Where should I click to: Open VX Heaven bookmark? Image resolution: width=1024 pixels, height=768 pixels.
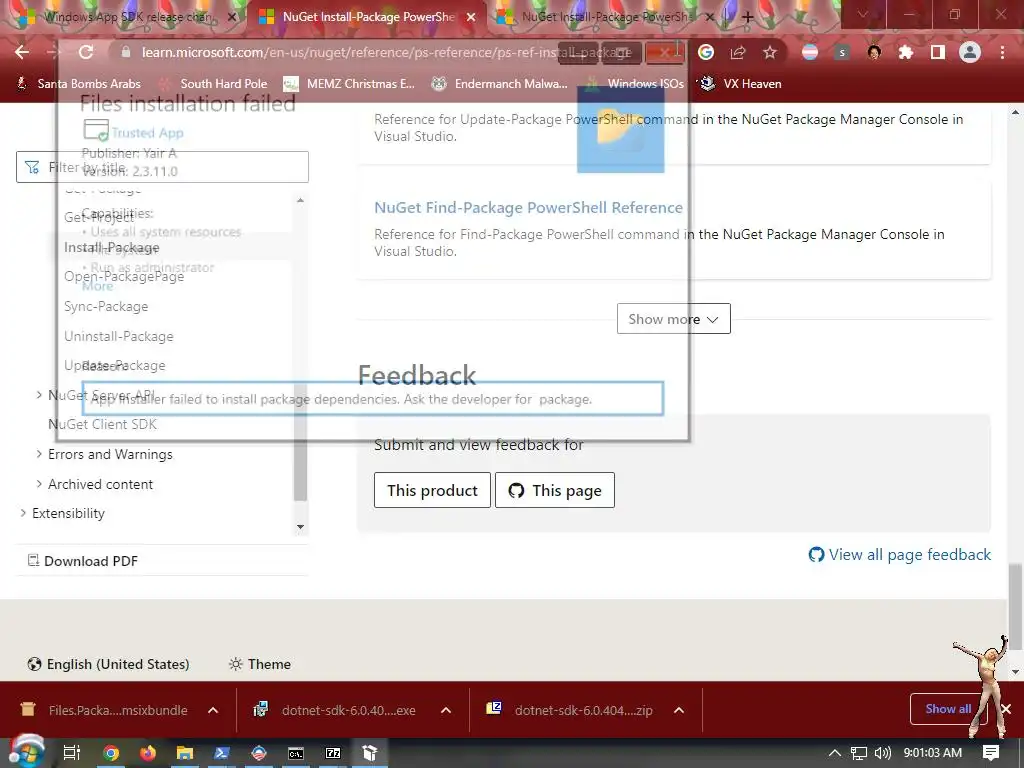740,84
